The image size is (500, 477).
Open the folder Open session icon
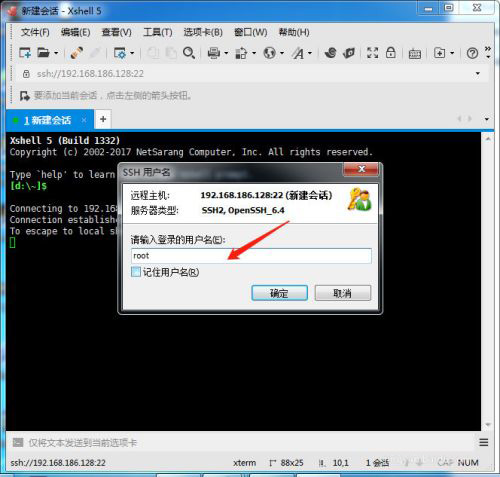click(x=43, y=53)
